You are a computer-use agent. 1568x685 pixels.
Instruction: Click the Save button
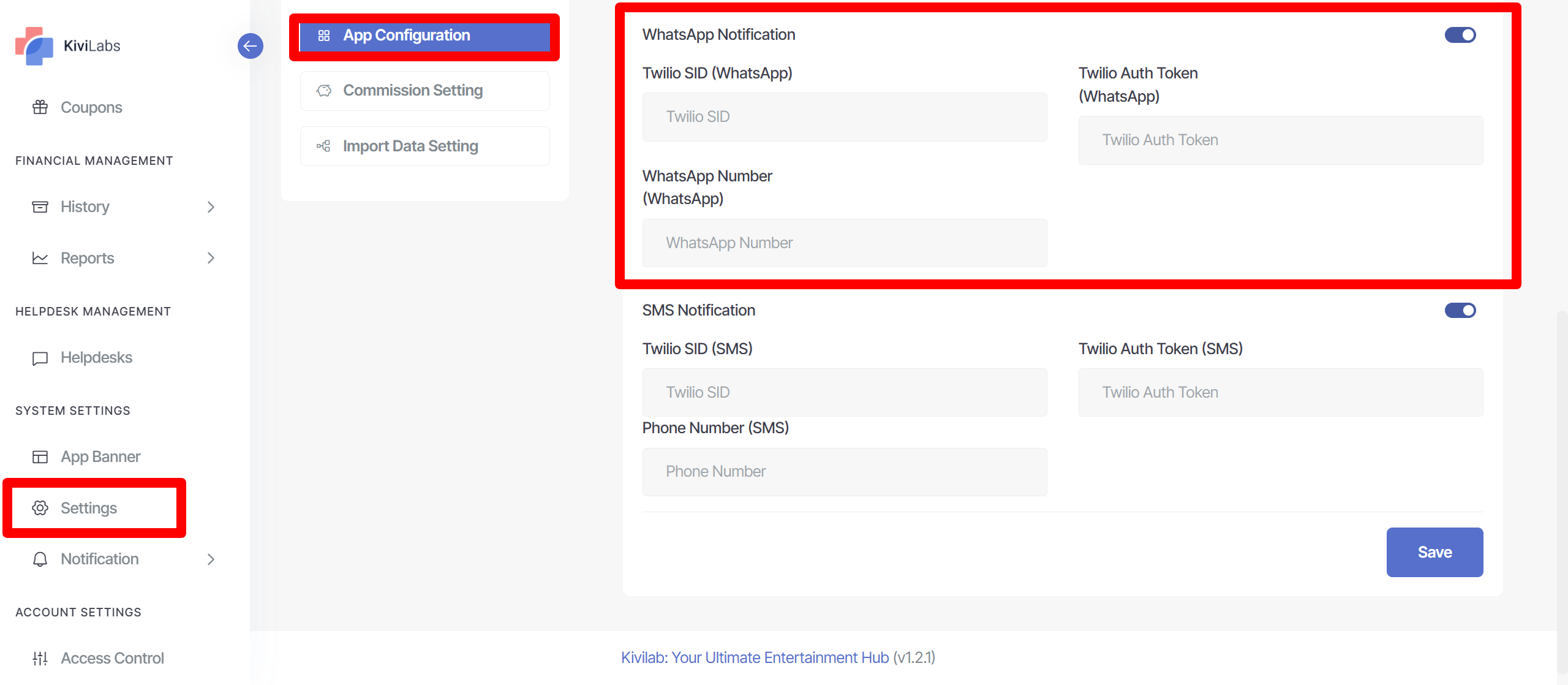click(1434, 552)
